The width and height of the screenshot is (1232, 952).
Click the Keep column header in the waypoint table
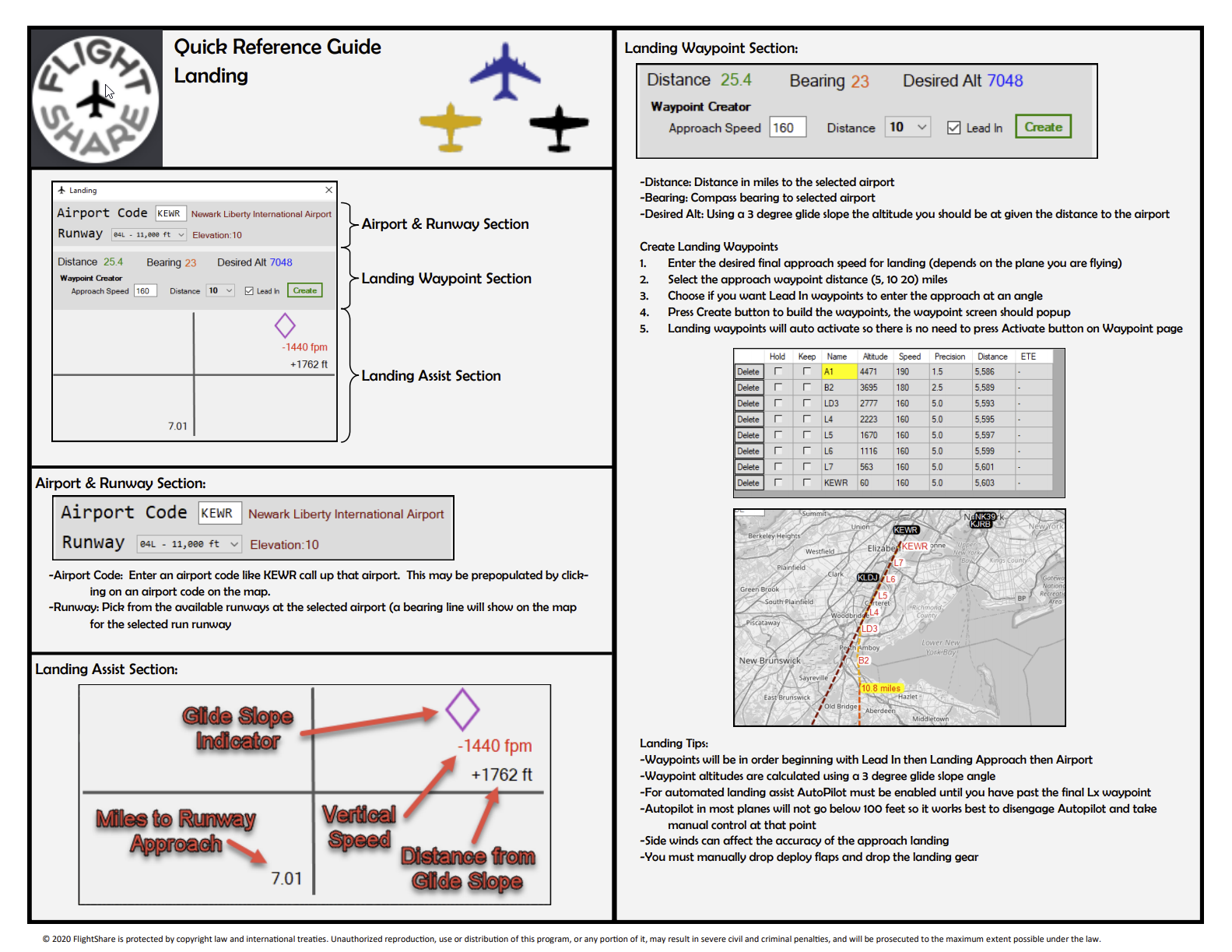(807, 357)
